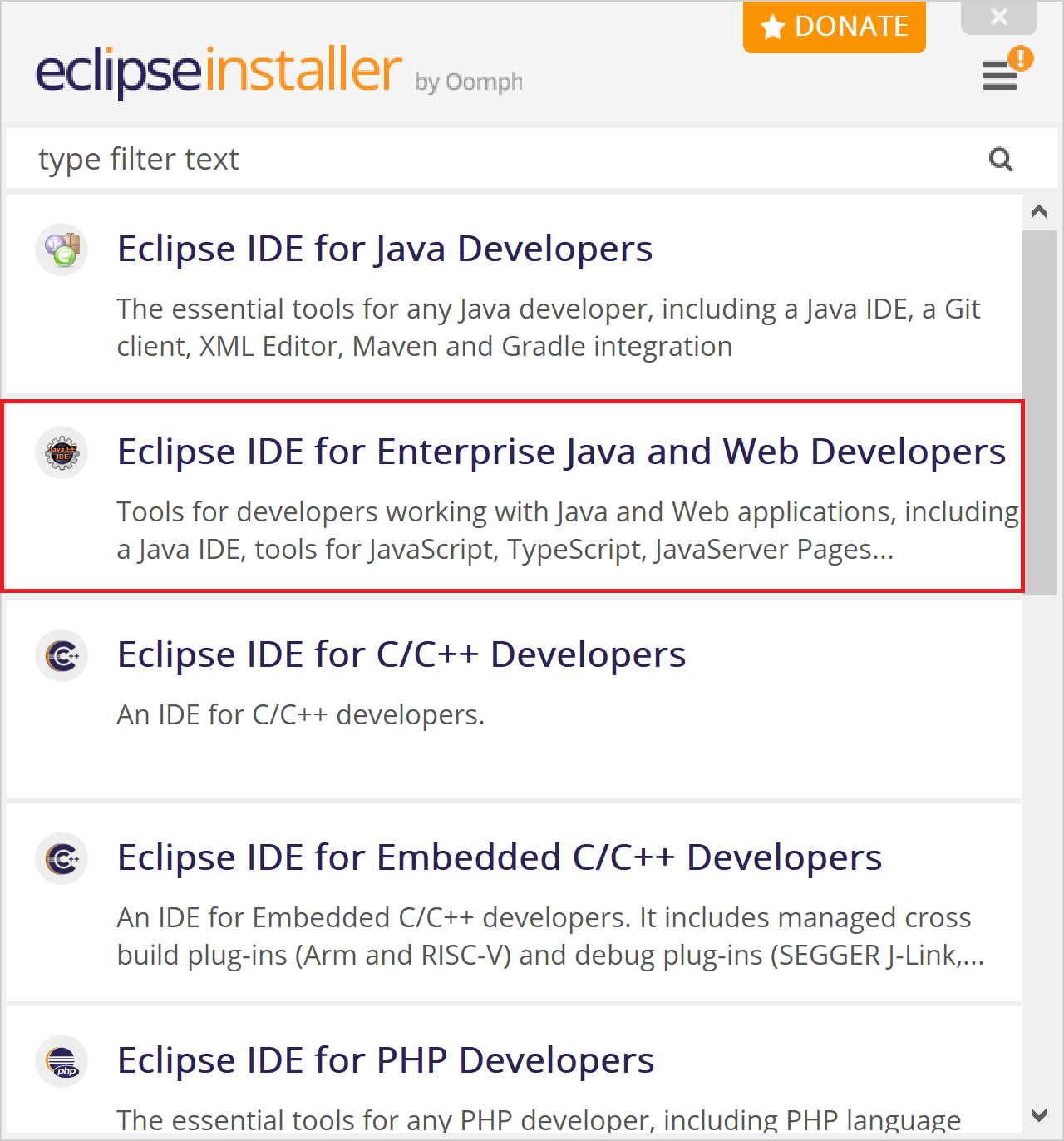Click the search magnifier icon
This screenshot has width=1064, height=1141.
(x=1001, y=159)
